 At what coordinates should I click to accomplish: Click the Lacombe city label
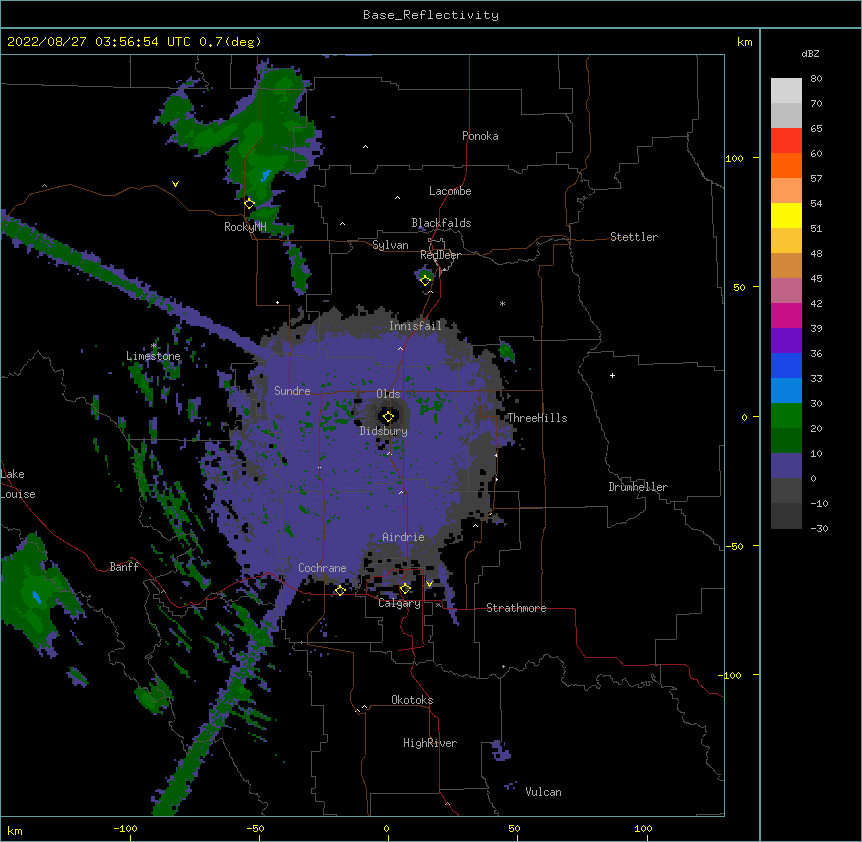point(450,191)
